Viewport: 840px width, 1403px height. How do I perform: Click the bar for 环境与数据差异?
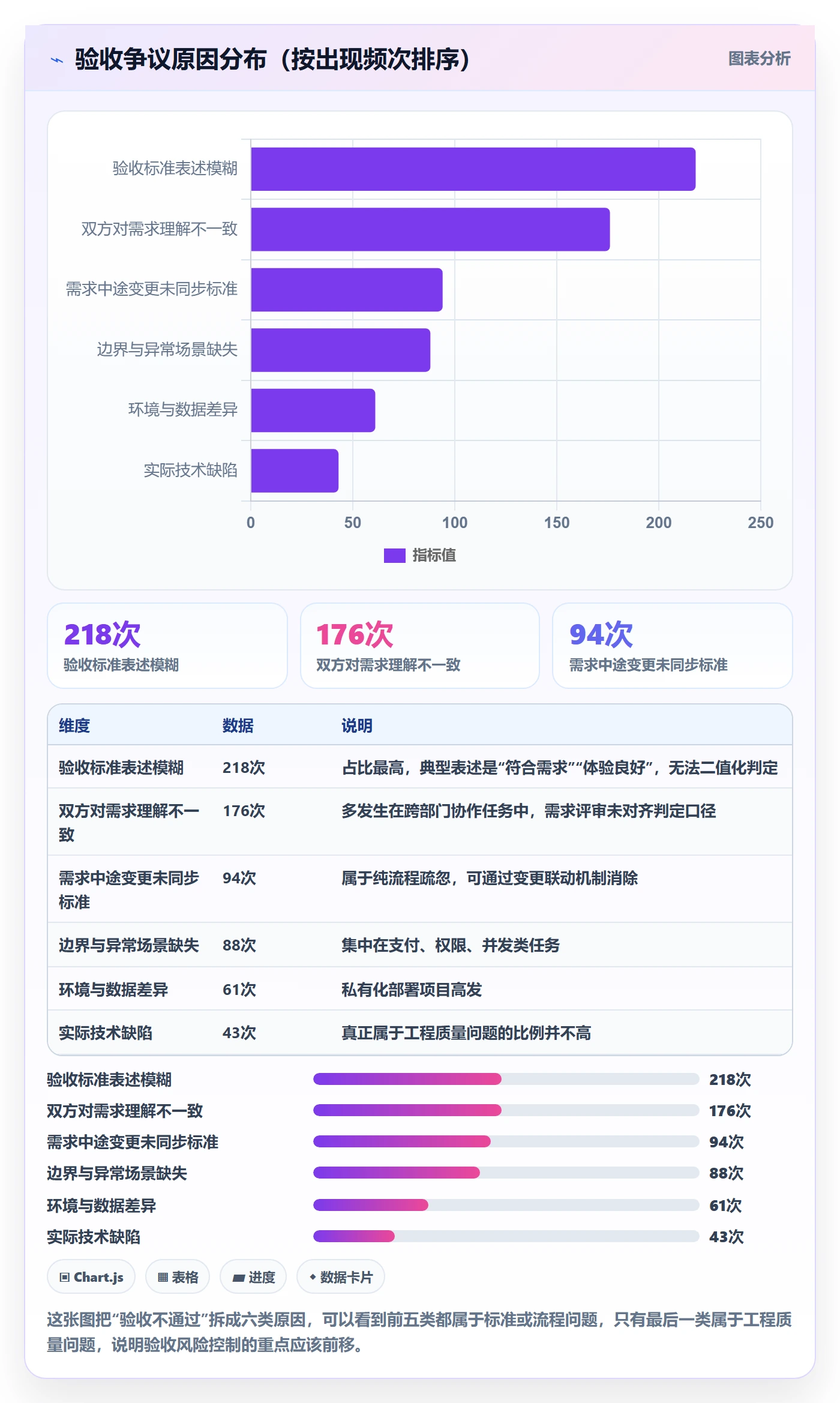point(313,410)
